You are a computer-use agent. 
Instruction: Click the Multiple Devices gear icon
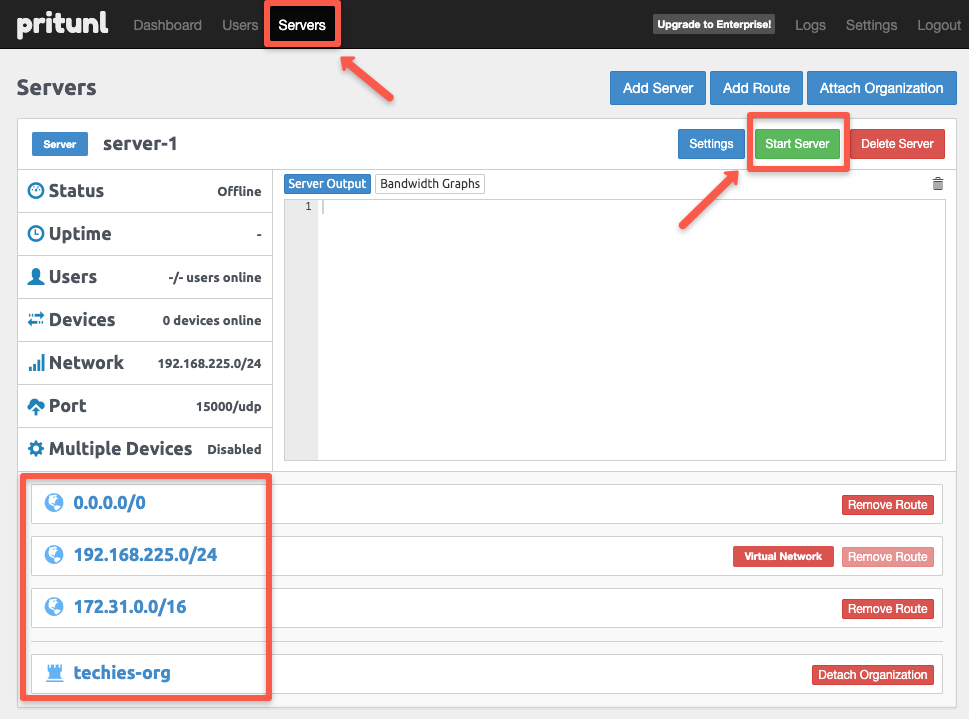pos(36,449)
